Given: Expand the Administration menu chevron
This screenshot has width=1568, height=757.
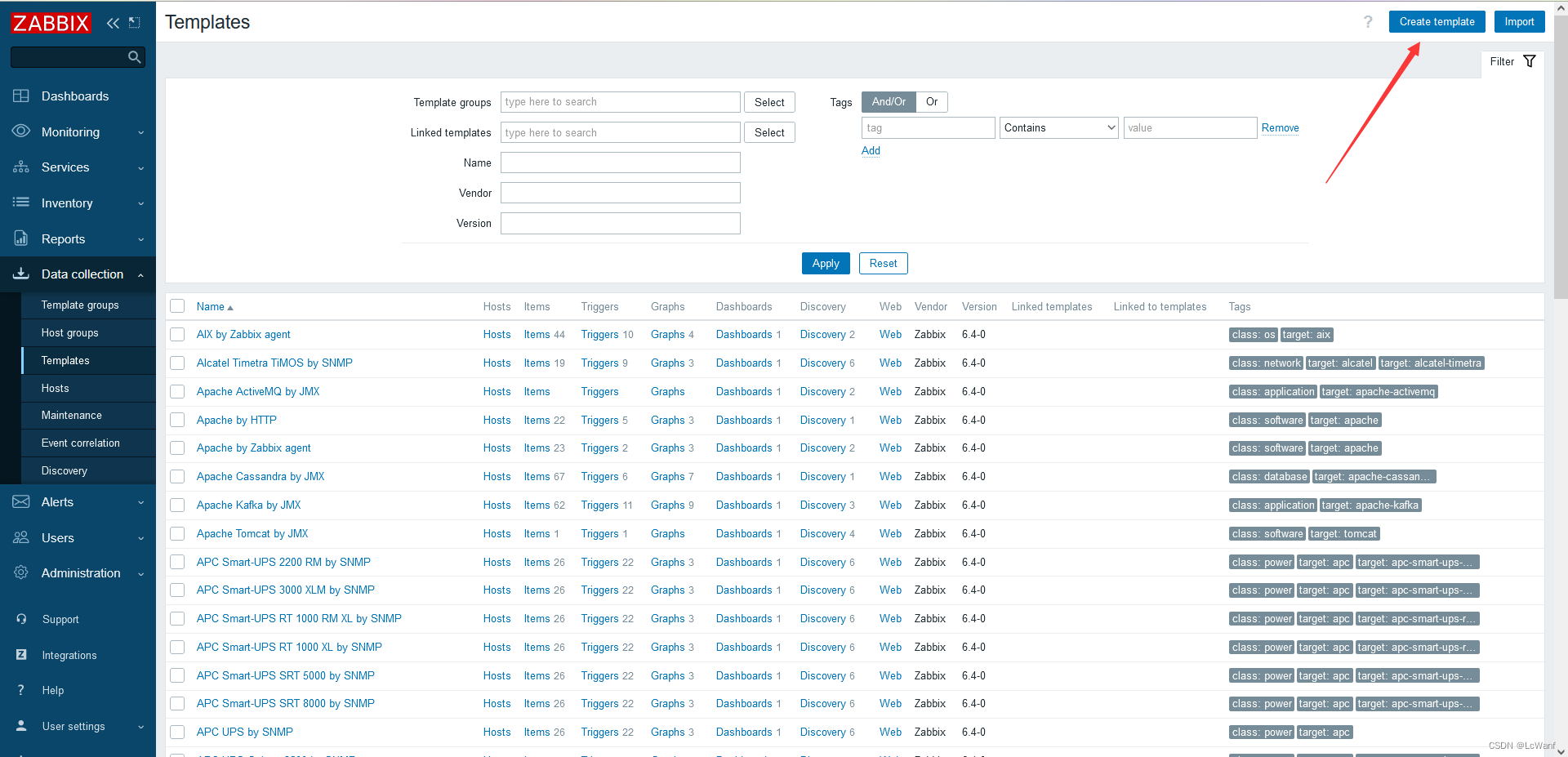Looking at the screenshot, I should coord(140,573).
